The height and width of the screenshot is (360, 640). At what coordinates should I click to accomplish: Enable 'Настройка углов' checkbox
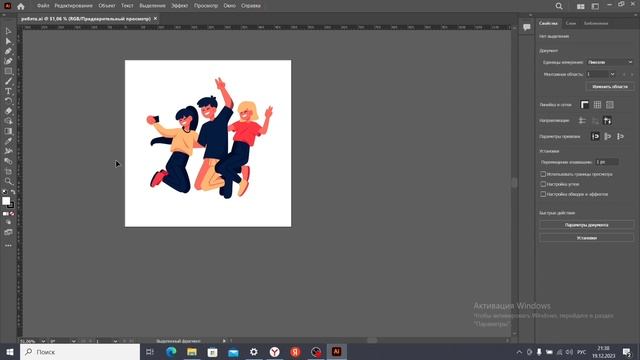(543, 184)
